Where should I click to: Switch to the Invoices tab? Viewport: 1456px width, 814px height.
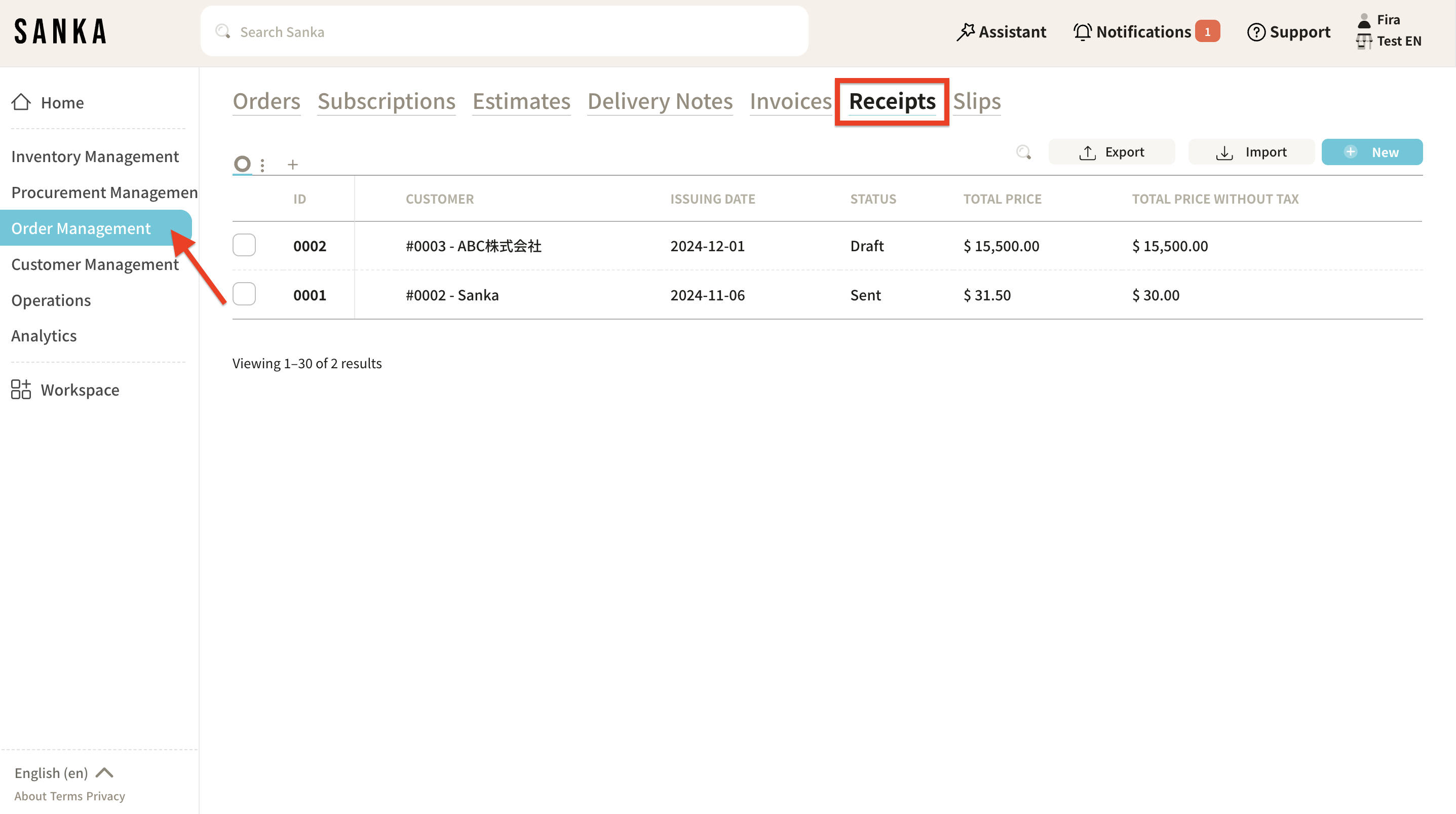(x=790, y=102)
